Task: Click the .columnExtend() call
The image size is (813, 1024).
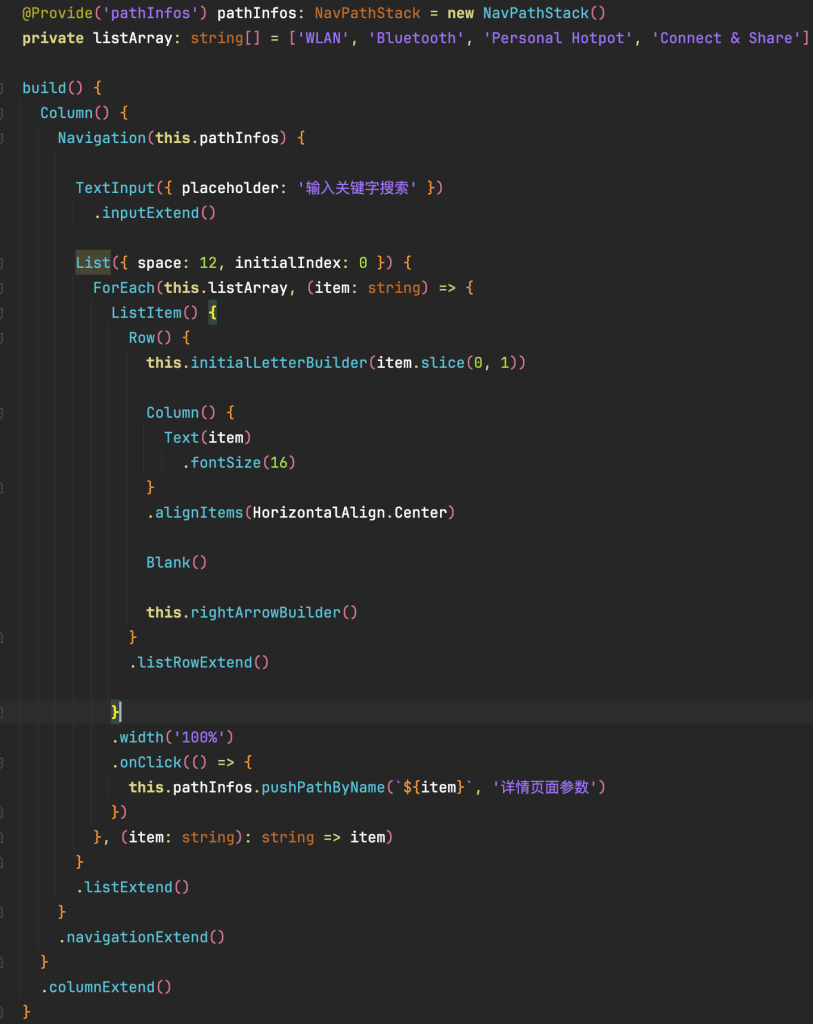Action: (x=106, y=987)
